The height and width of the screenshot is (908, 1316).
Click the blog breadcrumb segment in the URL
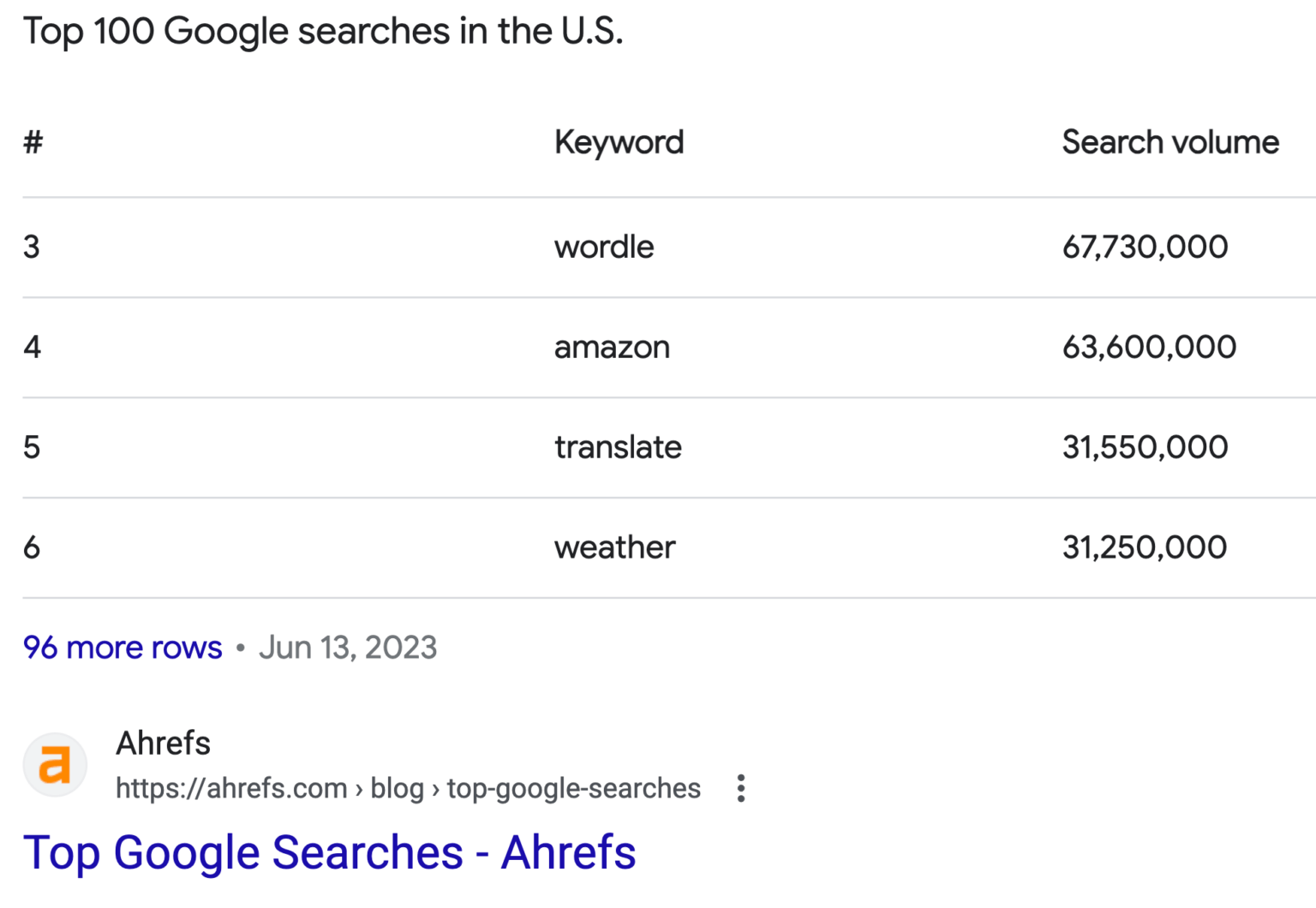tap(398, 788)
